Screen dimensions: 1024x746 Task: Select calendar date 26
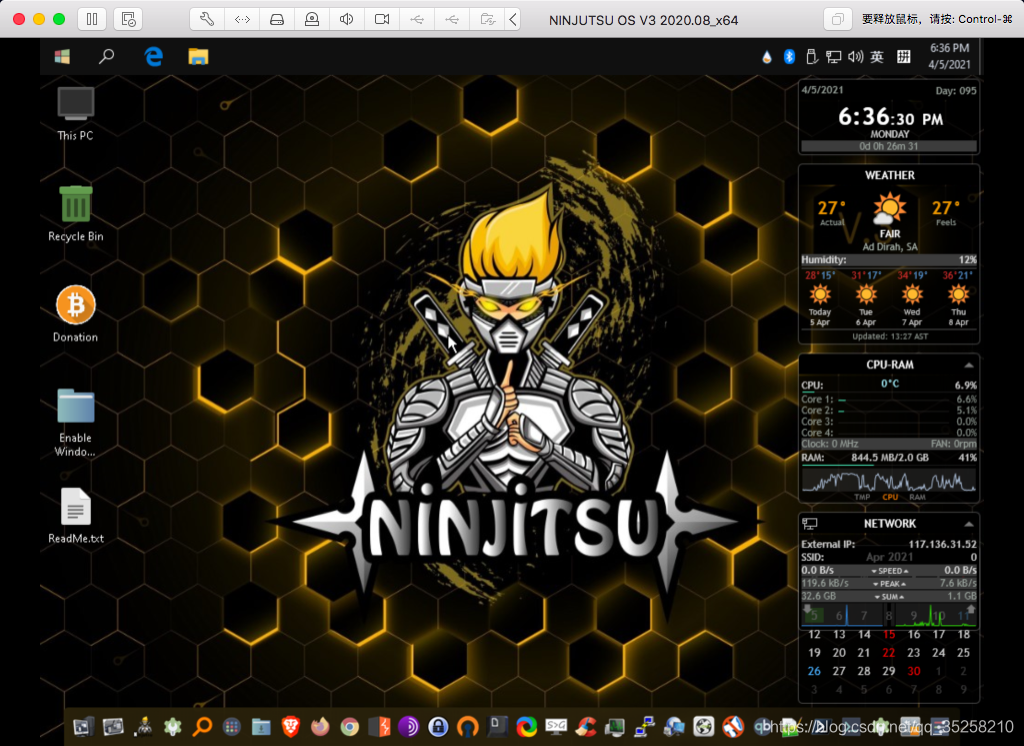814,671
